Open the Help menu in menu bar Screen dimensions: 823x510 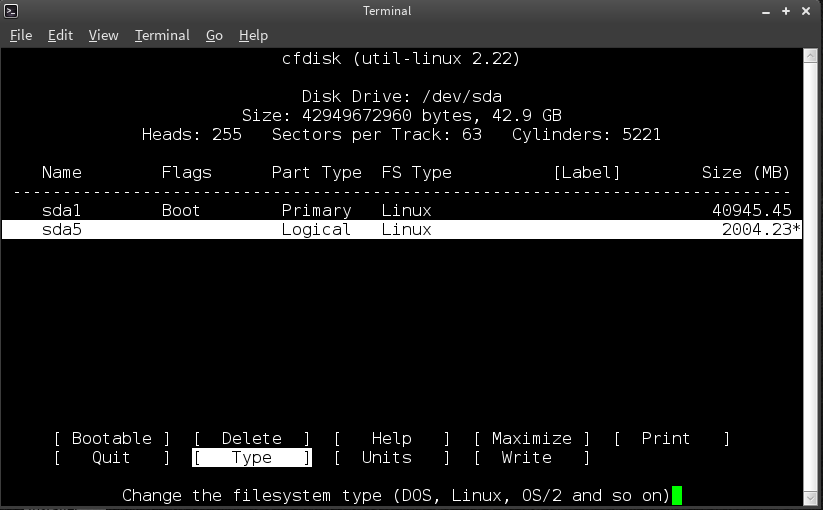[254, 35]
